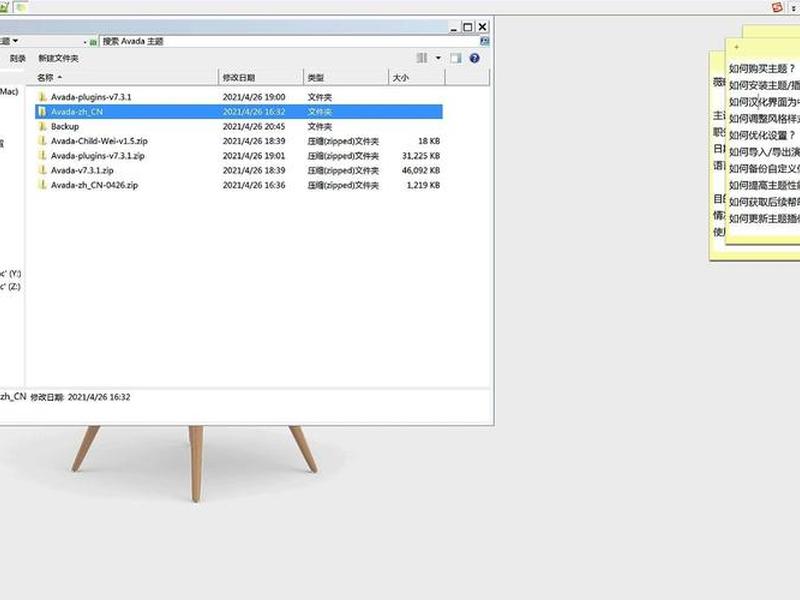Screen dimensions: 800x600
Task: Click date 2021/4/26 20:45
Action: pos(254,127)
